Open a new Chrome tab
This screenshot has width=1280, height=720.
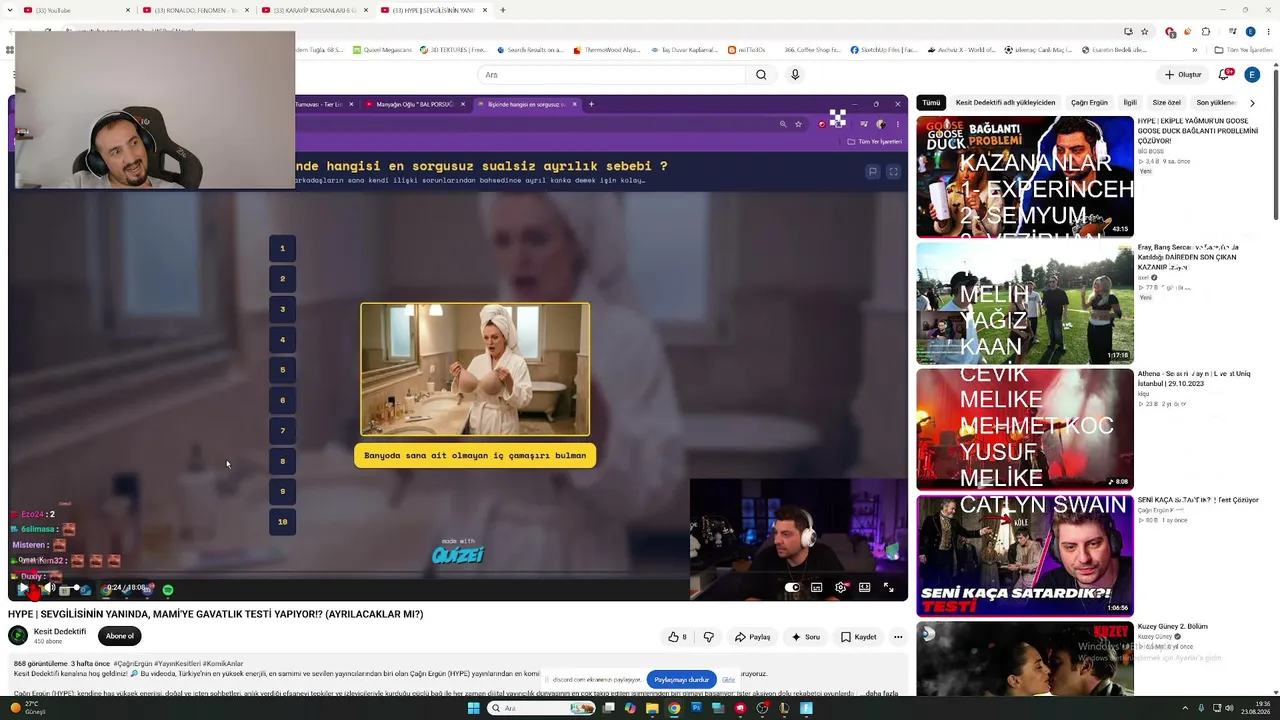tap(502, 10)
